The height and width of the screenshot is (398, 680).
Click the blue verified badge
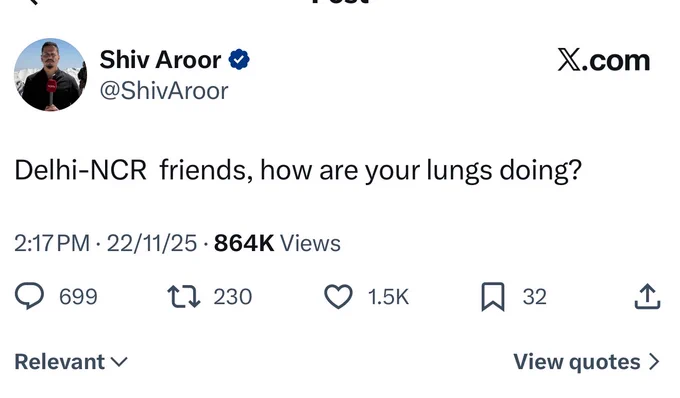[x=239, y=59]
